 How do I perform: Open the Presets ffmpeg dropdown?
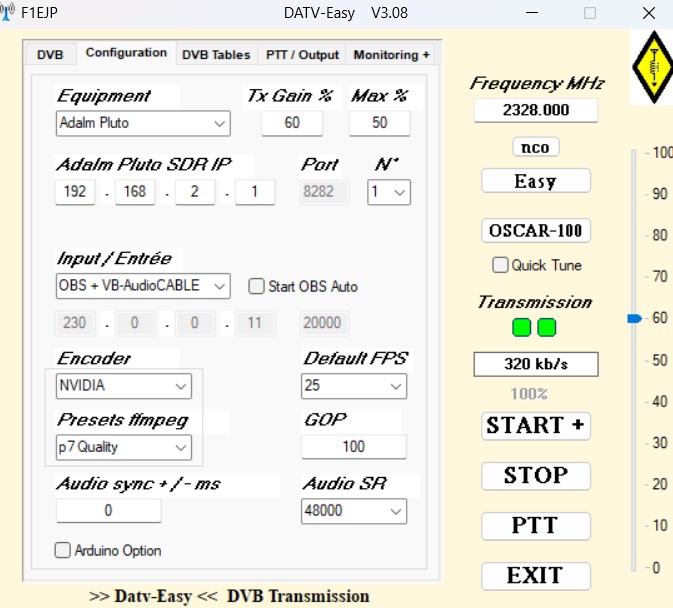point(123,447)
